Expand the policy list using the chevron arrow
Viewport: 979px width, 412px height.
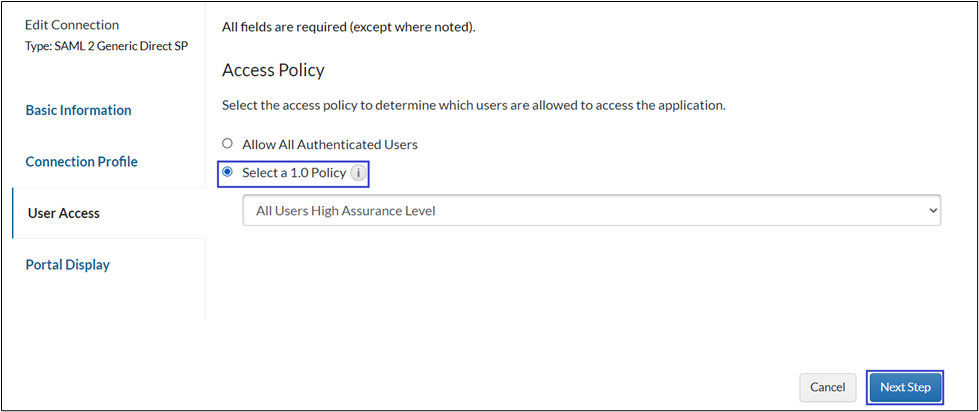932,210
